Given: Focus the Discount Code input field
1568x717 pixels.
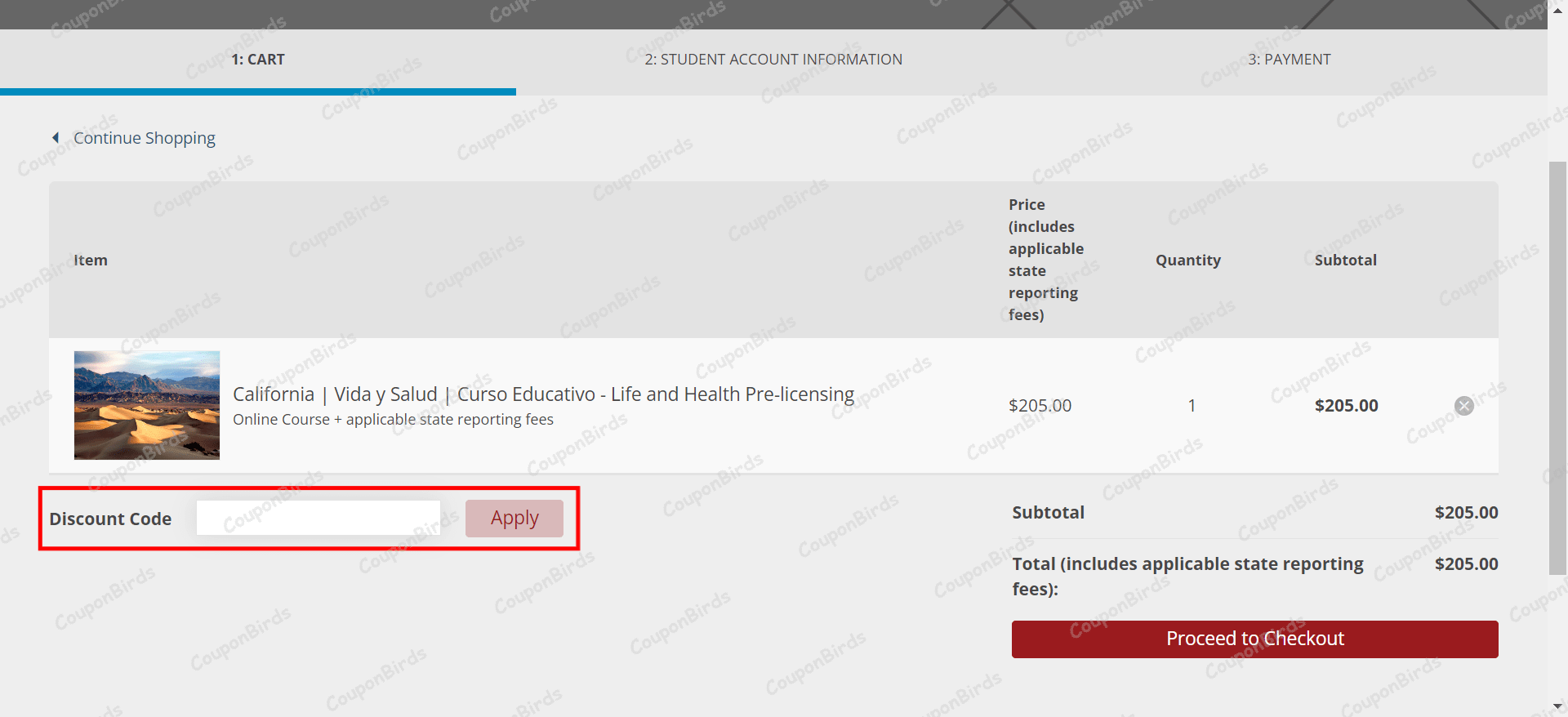Looking at the screenshot, I should coord(318,519).
